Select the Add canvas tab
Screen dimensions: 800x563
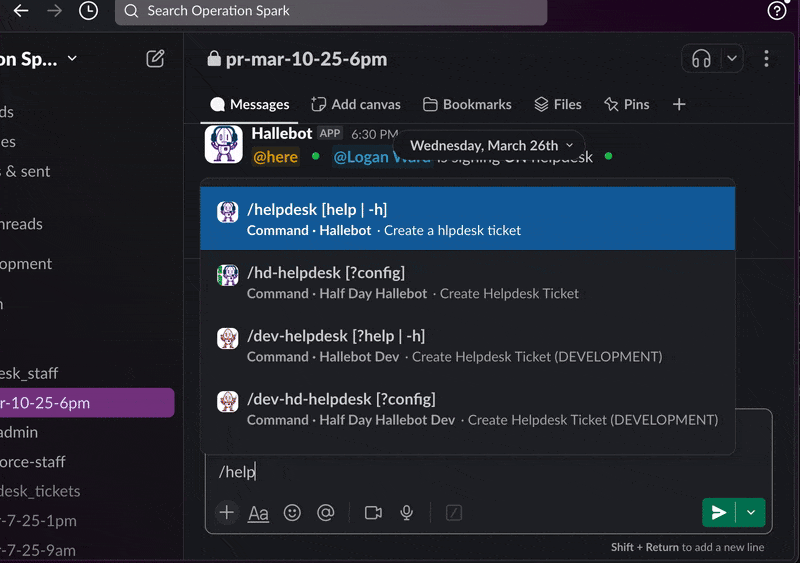[x=356, y=105]
